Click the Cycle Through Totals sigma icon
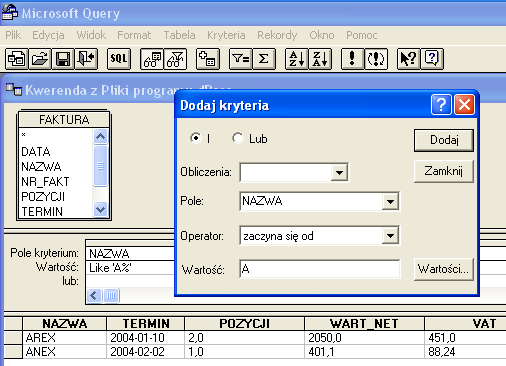Screen dimensions: 506x366 [264, 59]
